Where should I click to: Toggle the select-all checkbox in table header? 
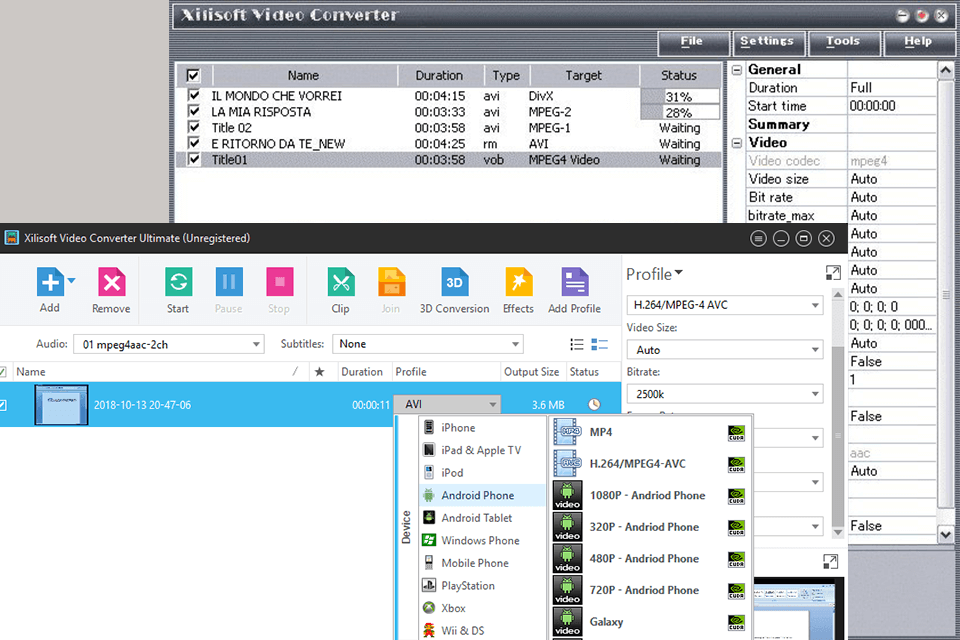click(x=193, y=75)
